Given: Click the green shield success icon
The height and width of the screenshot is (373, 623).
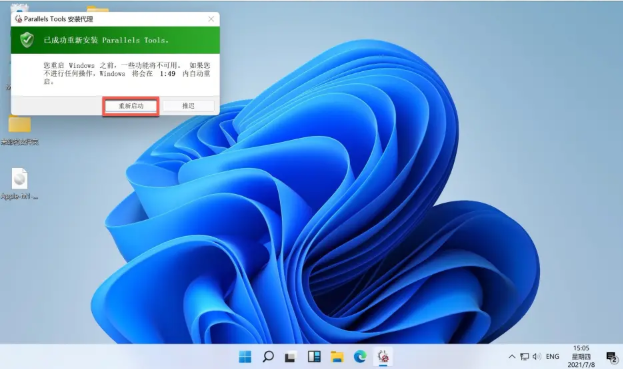Looking at the screenshot, I should [x=27, y=40].
